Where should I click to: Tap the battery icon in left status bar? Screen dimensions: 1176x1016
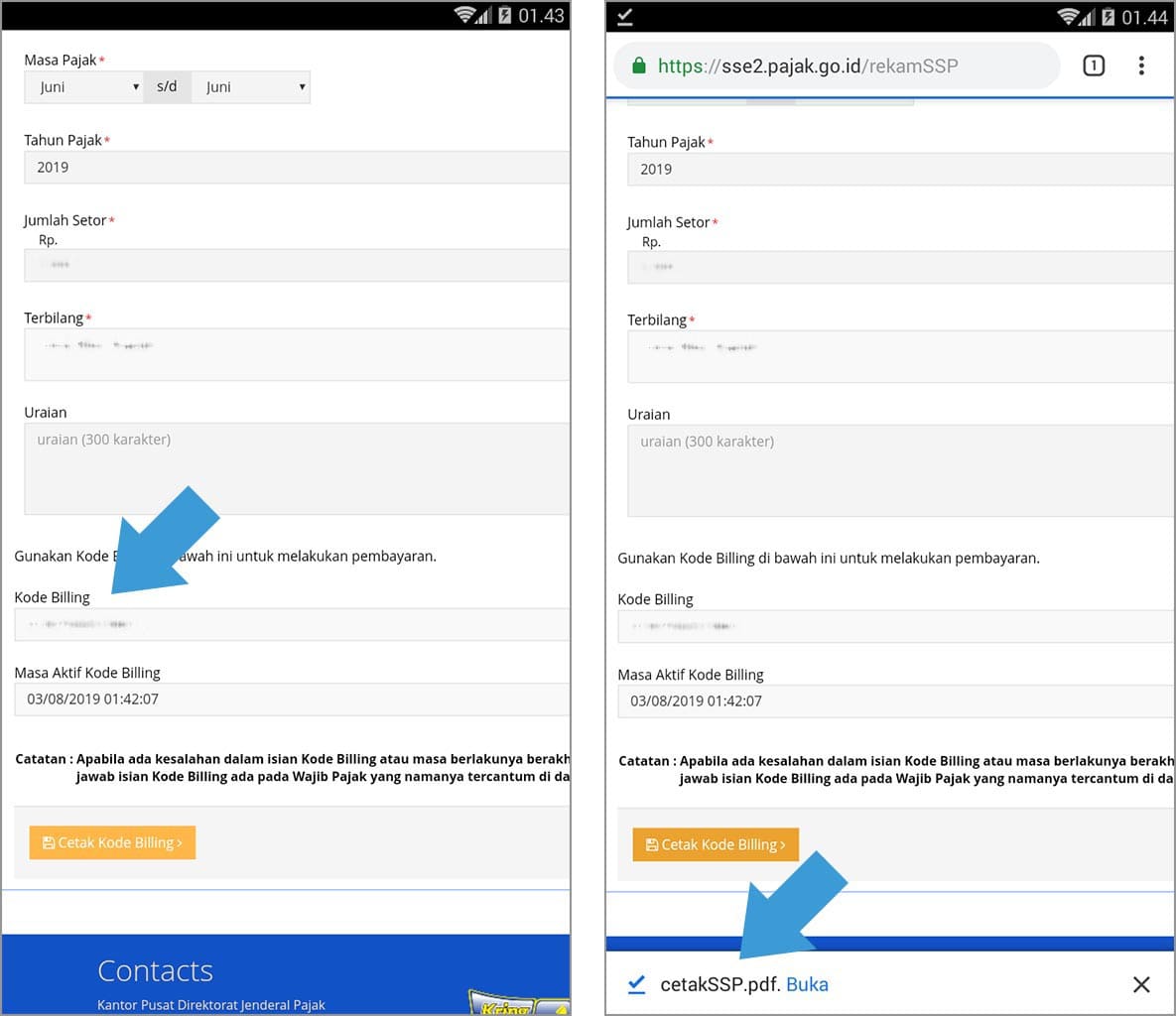coord(505,15)
